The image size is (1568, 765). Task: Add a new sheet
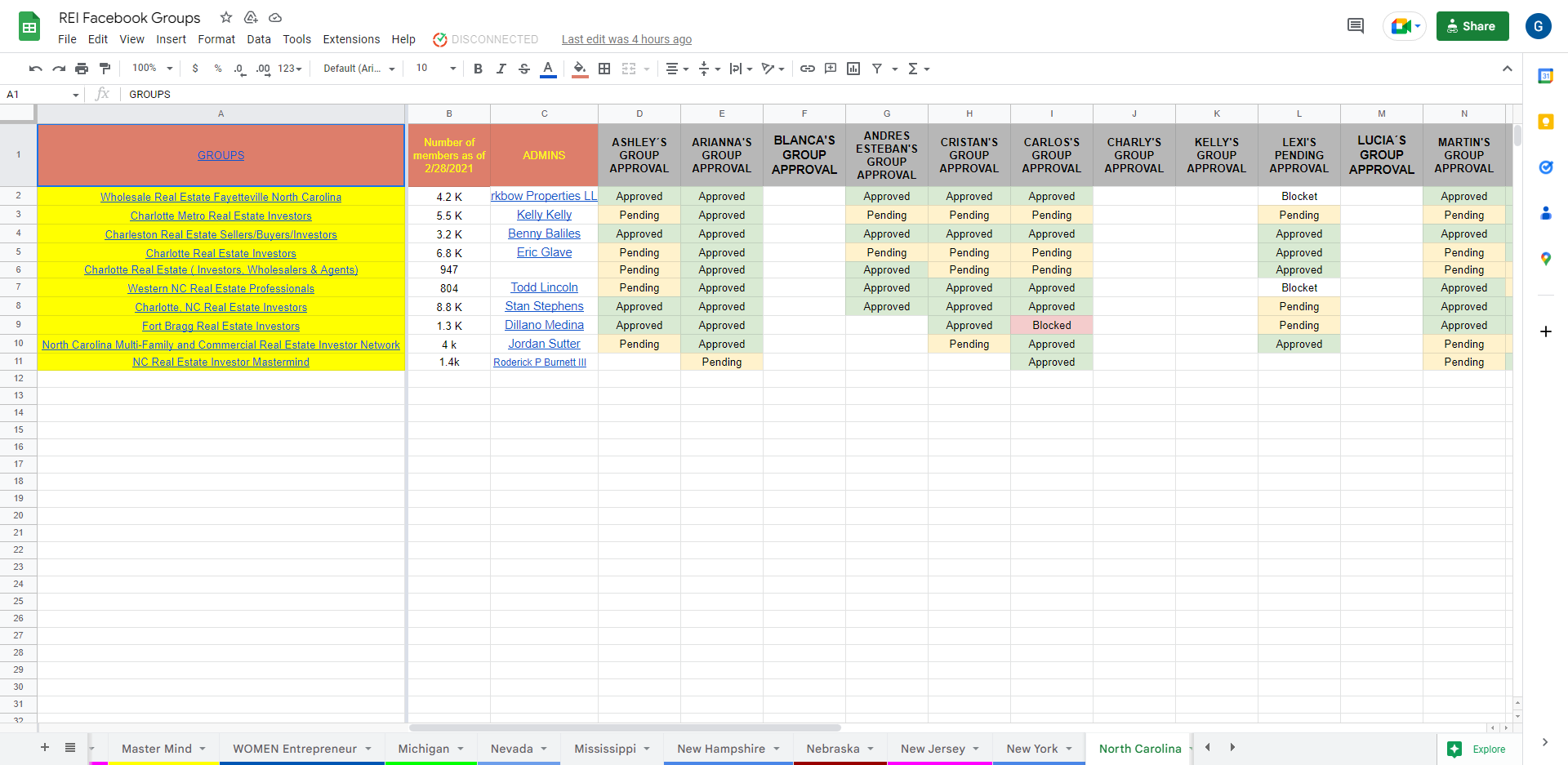point(45,747)
